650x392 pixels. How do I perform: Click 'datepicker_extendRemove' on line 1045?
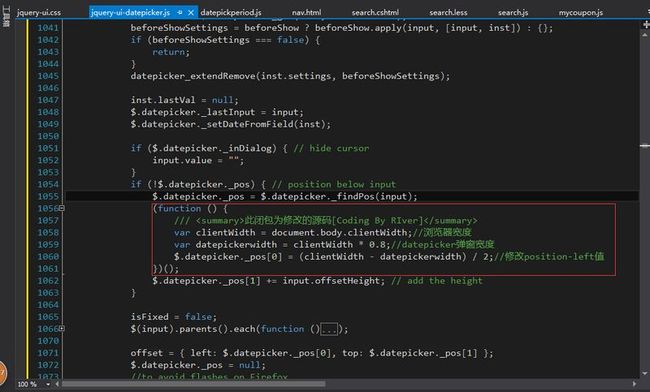click(193, 76)
